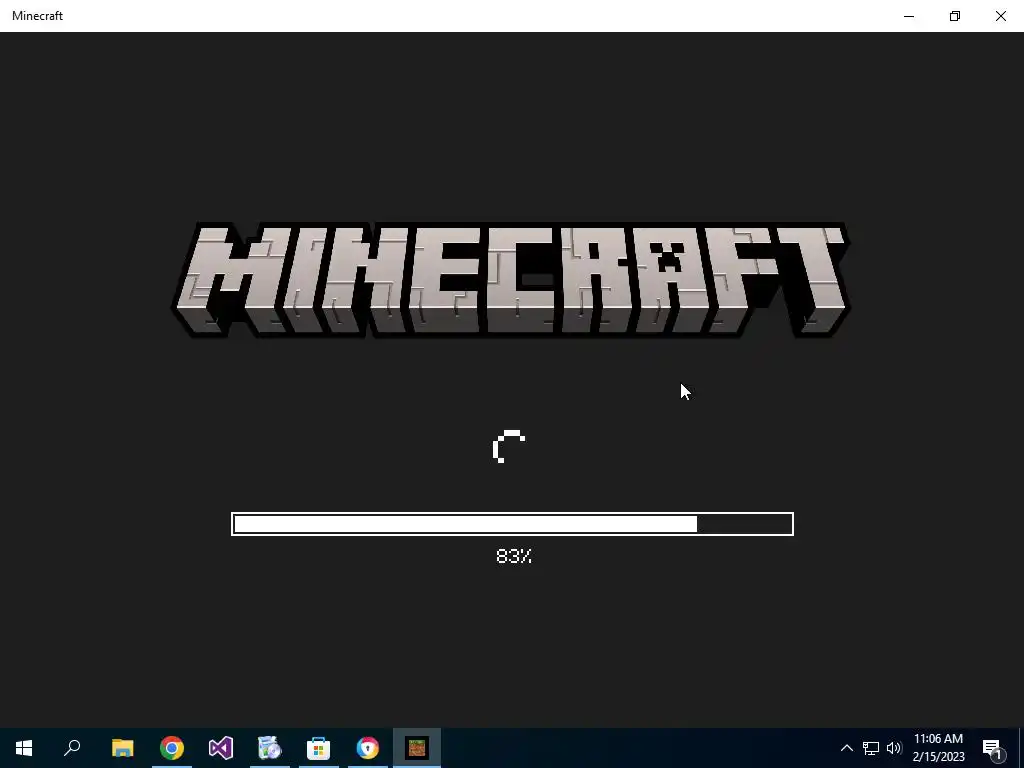This screenshot has width=1024, height=768.
Task: Click the 83% loading percentage text
Action: pyautogui.click(x=514, y=556)
